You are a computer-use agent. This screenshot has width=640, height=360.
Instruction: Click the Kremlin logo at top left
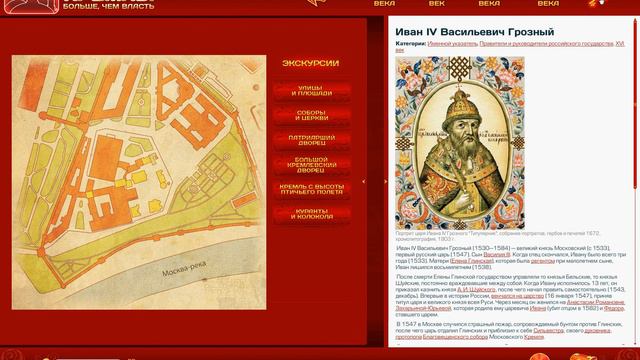pos(31,7)
